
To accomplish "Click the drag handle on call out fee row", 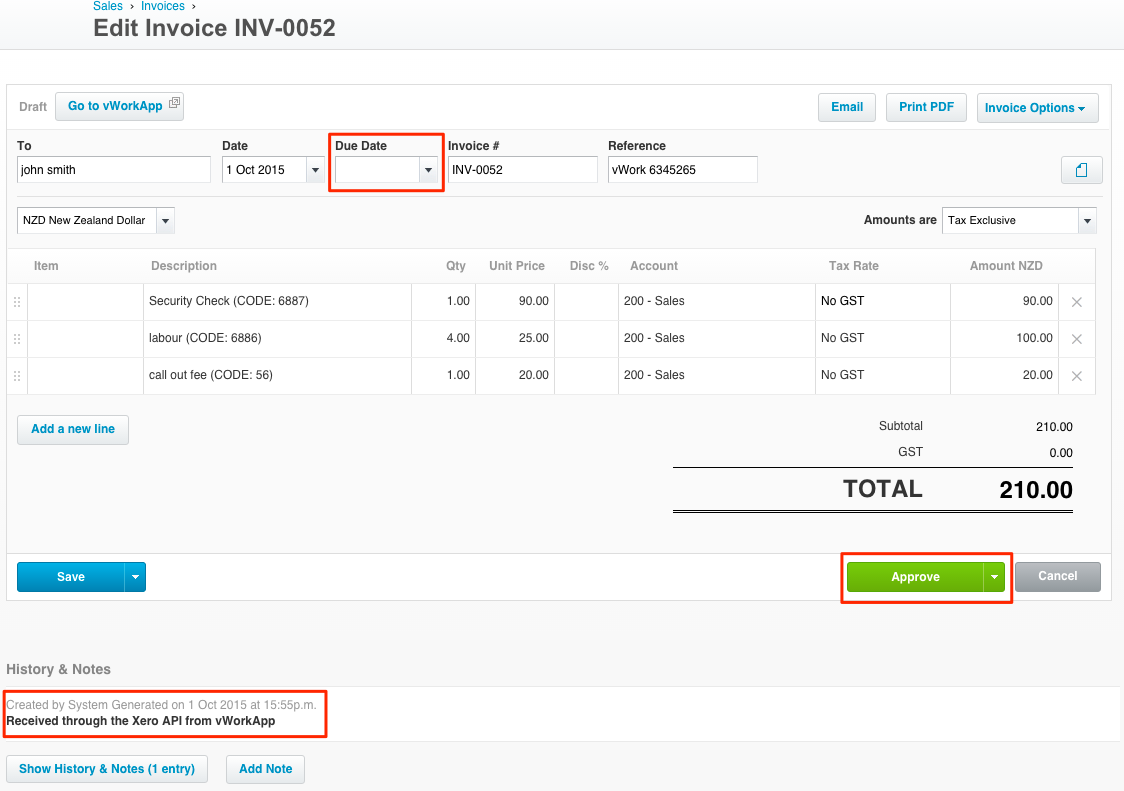I will 16,376.
